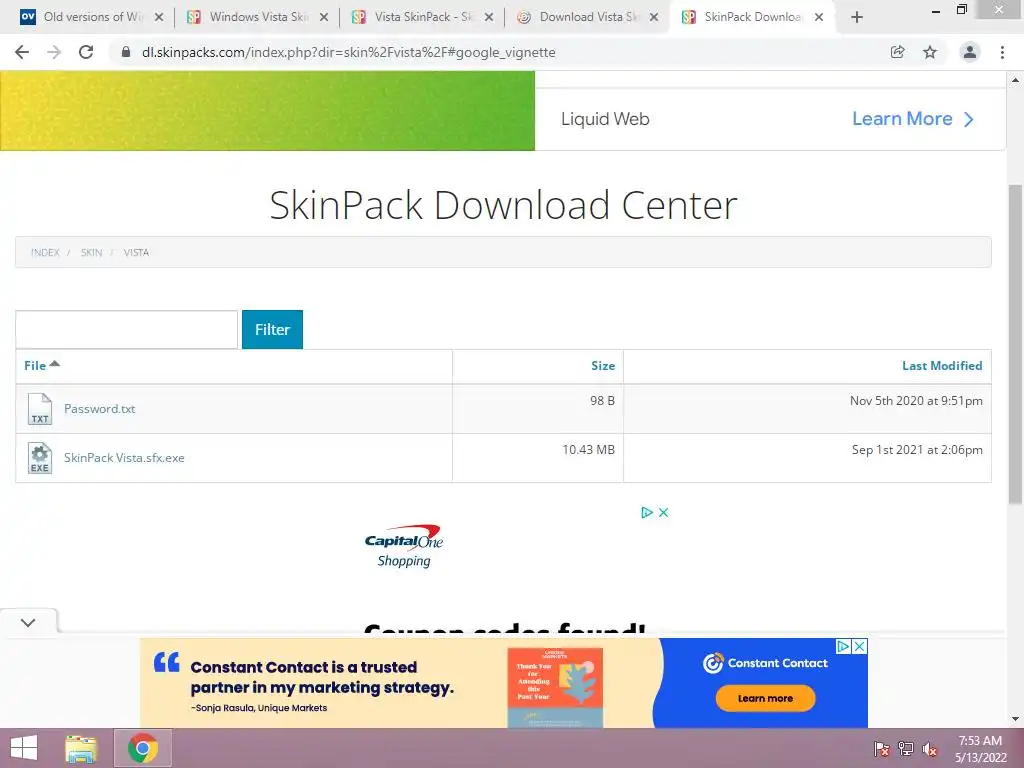Open a new tab with plus button
1024x768 pixels.
point(857,18)
